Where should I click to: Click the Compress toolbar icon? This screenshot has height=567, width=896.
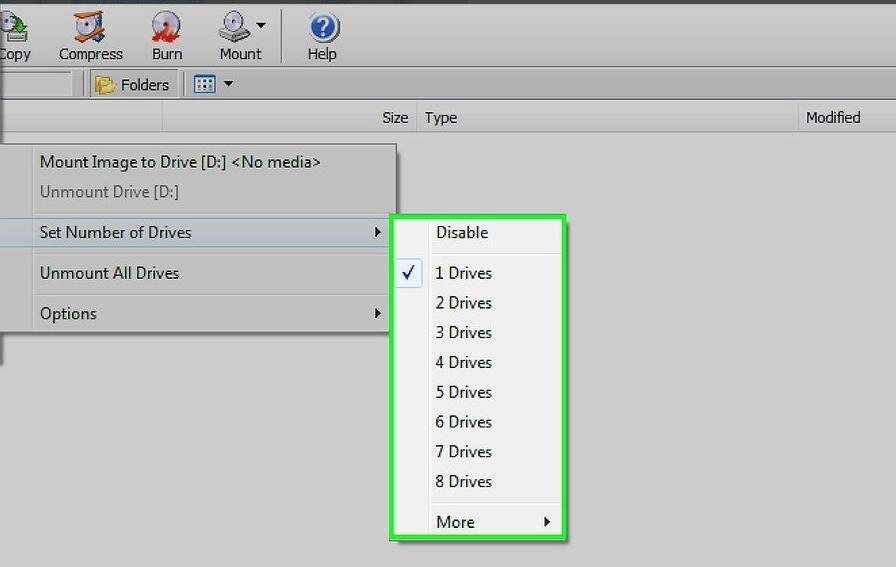(90, 27)
